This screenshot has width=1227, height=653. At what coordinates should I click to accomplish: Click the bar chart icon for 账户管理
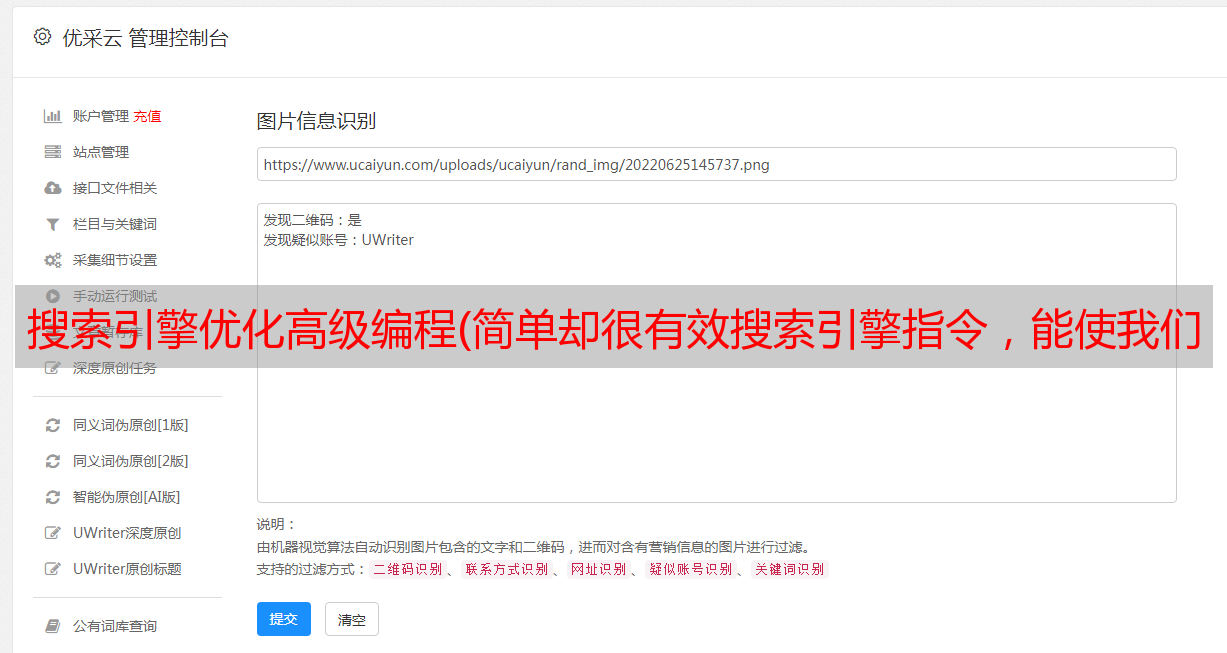pyautogui.click(x=53, y=116)
